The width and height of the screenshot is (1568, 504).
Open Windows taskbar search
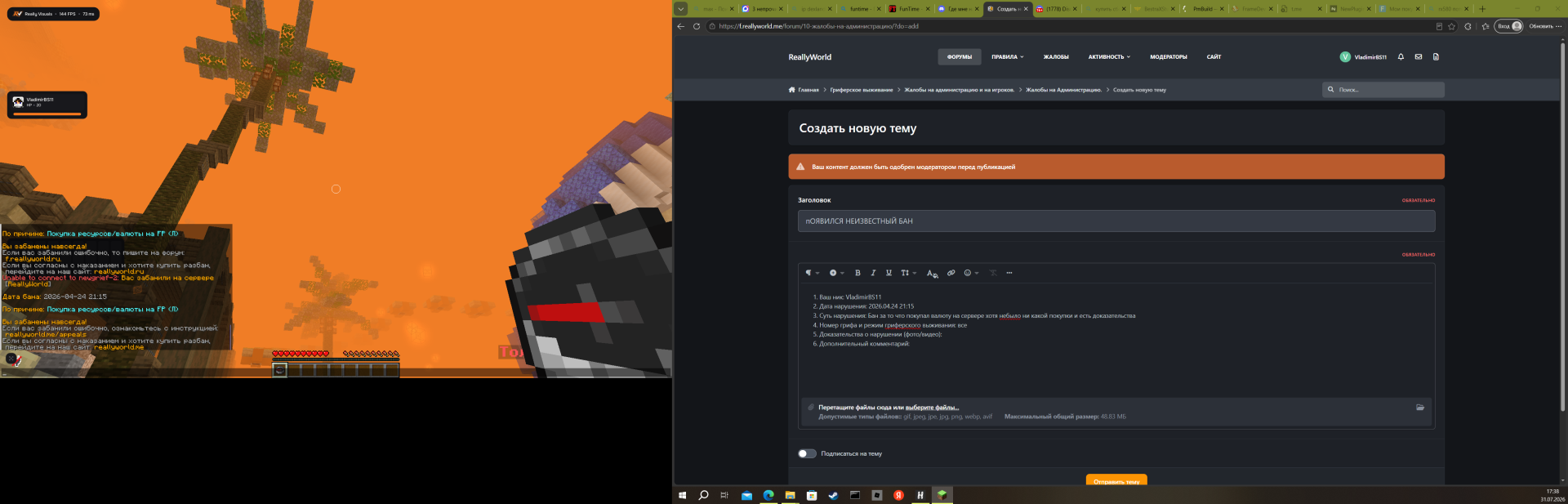point(703,495)
